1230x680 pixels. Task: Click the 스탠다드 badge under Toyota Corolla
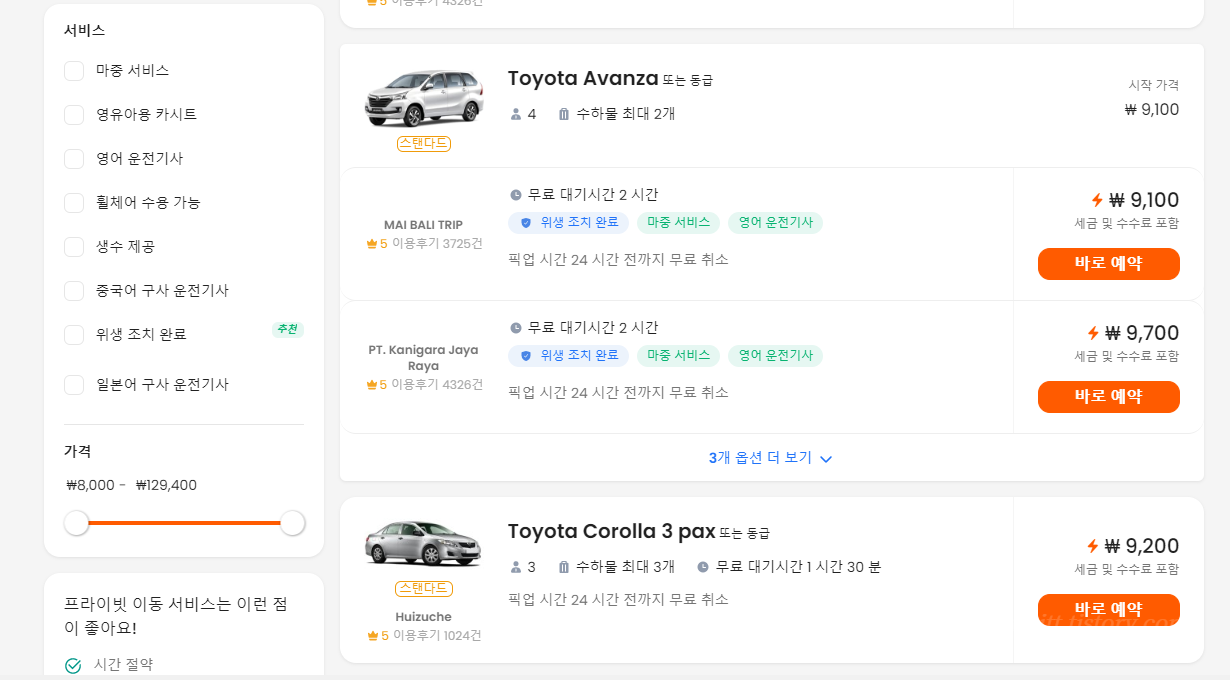point(424,589)
